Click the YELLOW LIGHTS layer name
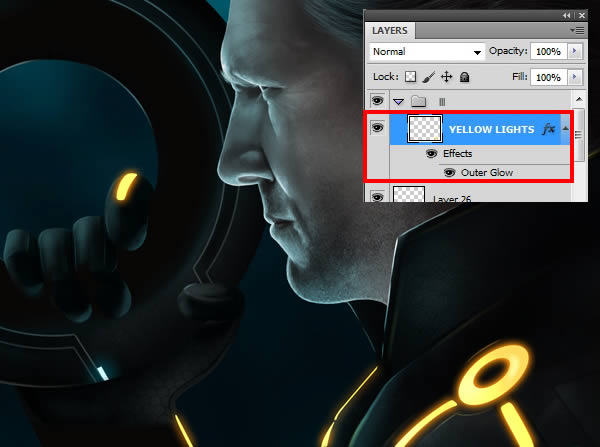The width and height of the screenshot is (600, 447). 491,130
